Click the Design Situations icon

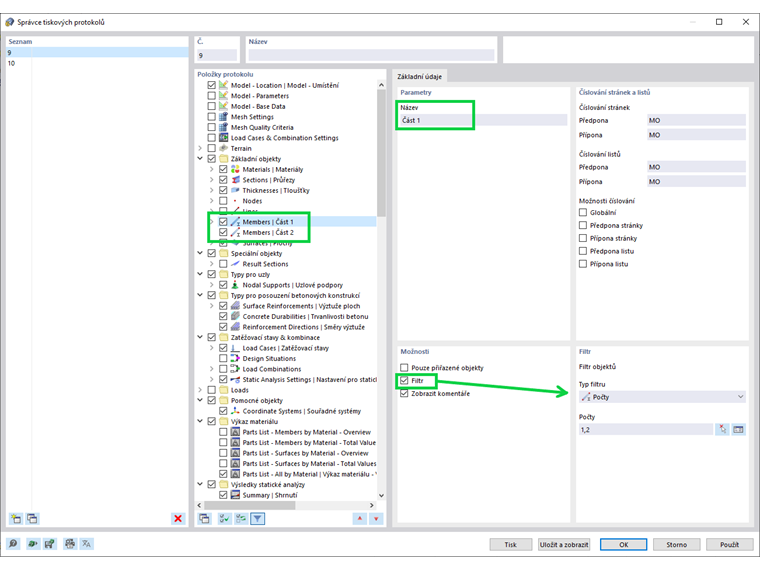click(235, 359)
